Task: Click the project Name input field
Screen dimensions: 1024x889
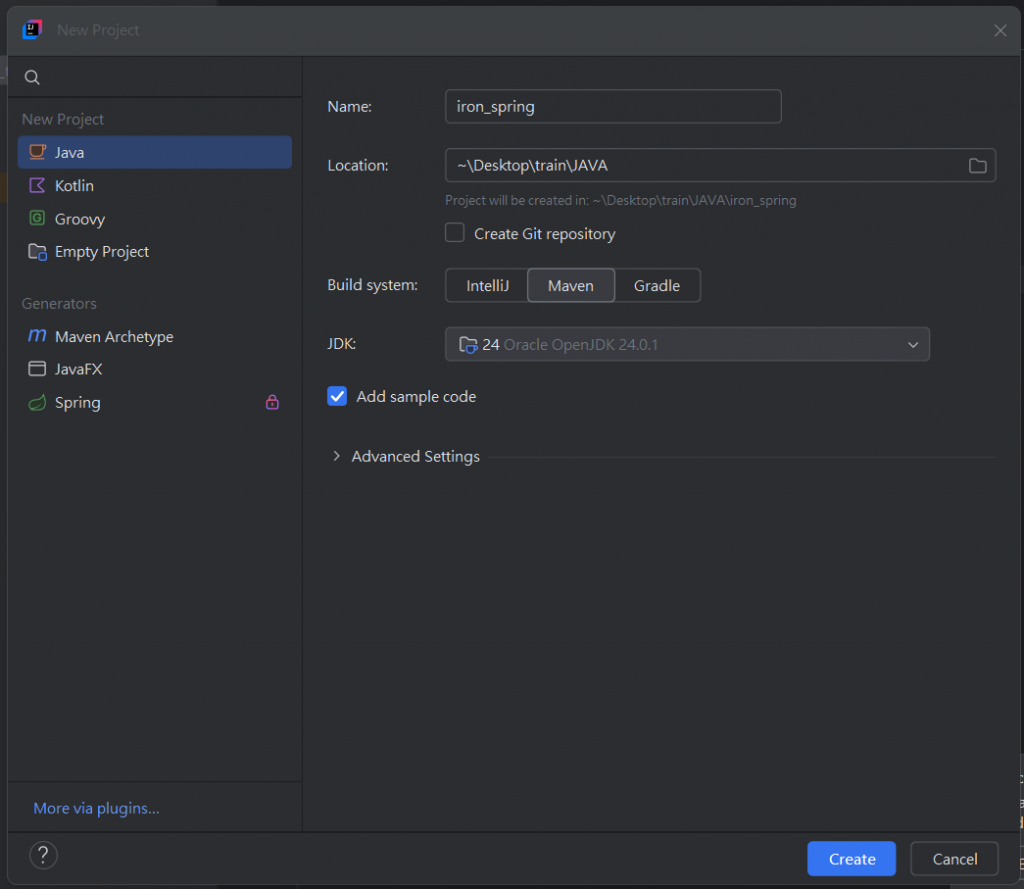Action: pyautogui.click(x=613, y=106)
